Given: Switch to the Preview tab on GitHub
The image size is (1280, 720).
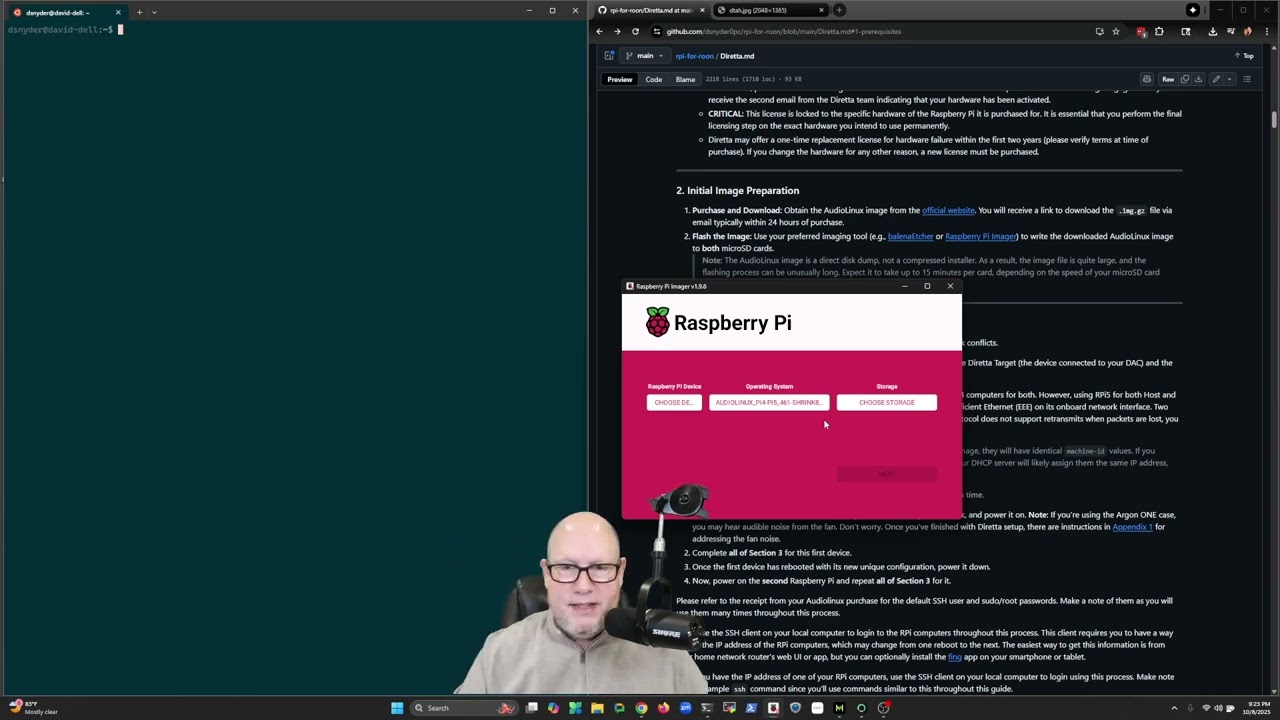Looking at the screenshot, I should coord(620,79).
